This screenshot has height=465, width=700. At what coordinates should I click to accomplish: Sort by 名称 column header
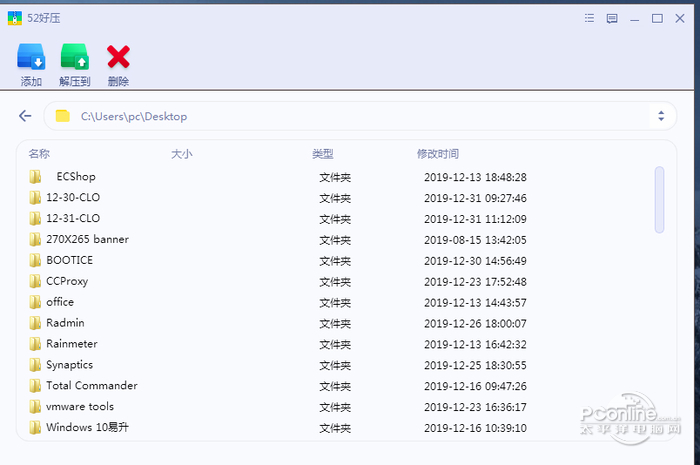tap(39, 154)
